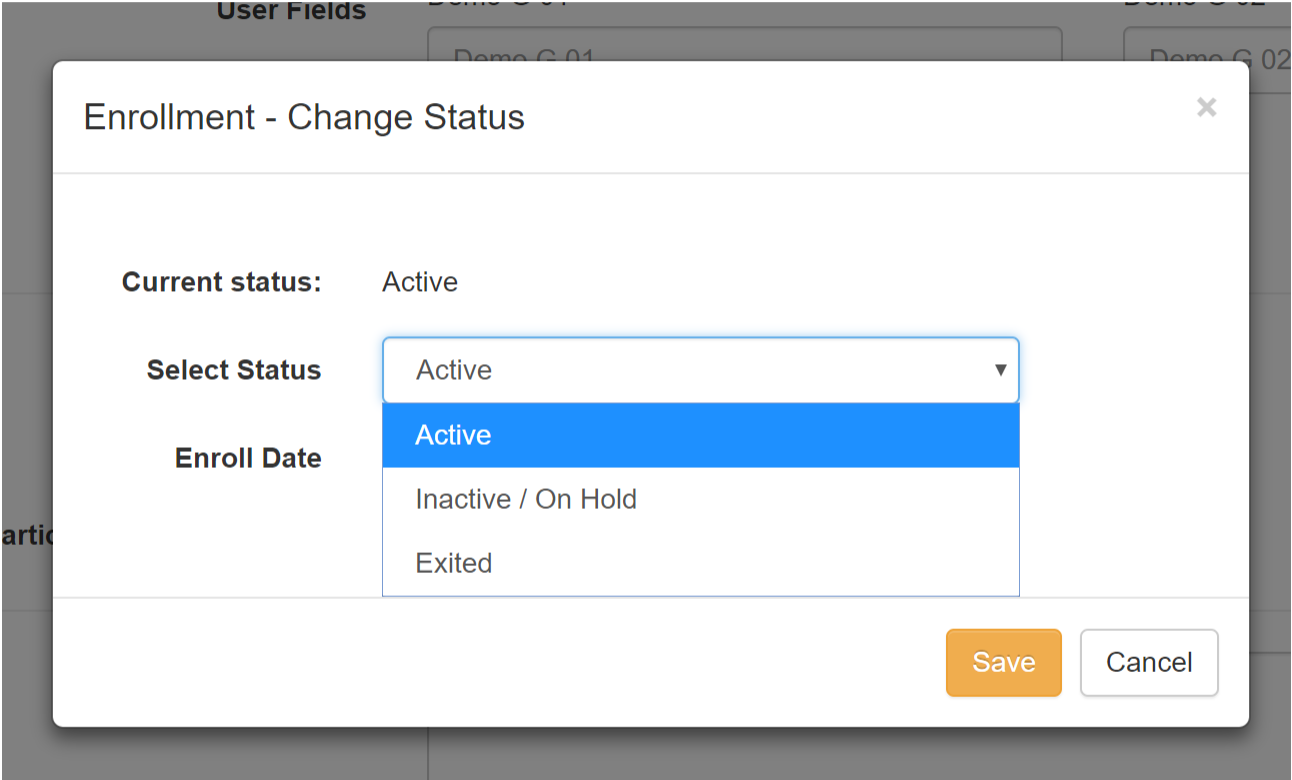
Task: Click the Current status label
Action: [221, 282]
